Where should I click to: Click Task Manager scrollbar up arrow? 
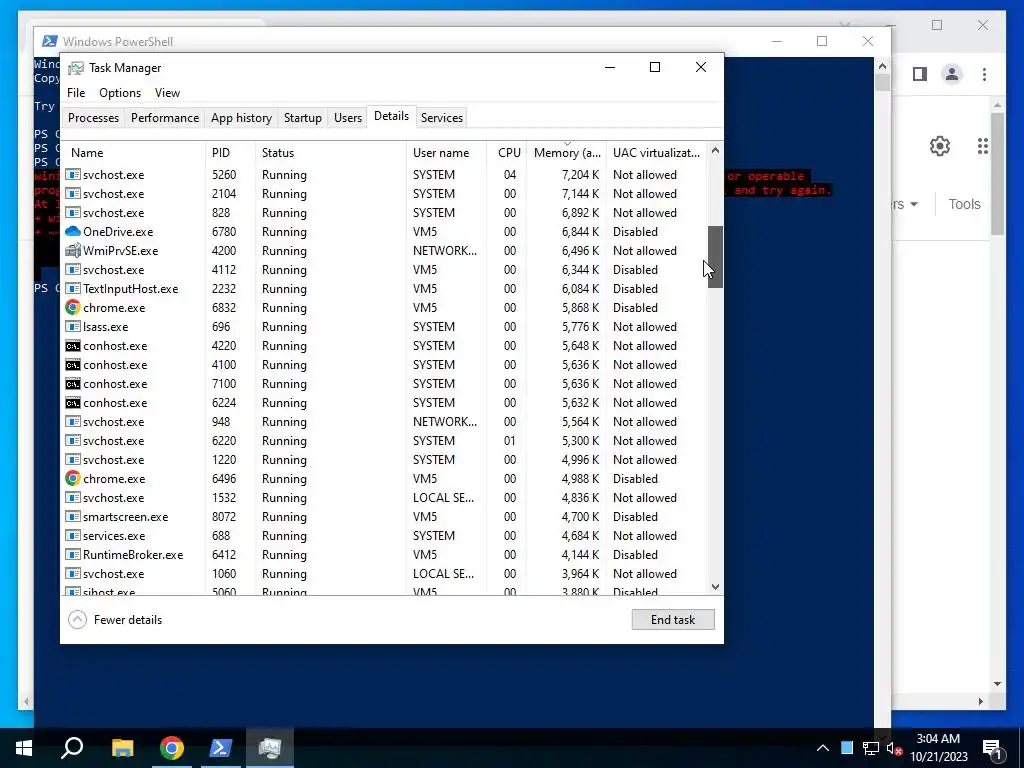click(x=715, y=150)
